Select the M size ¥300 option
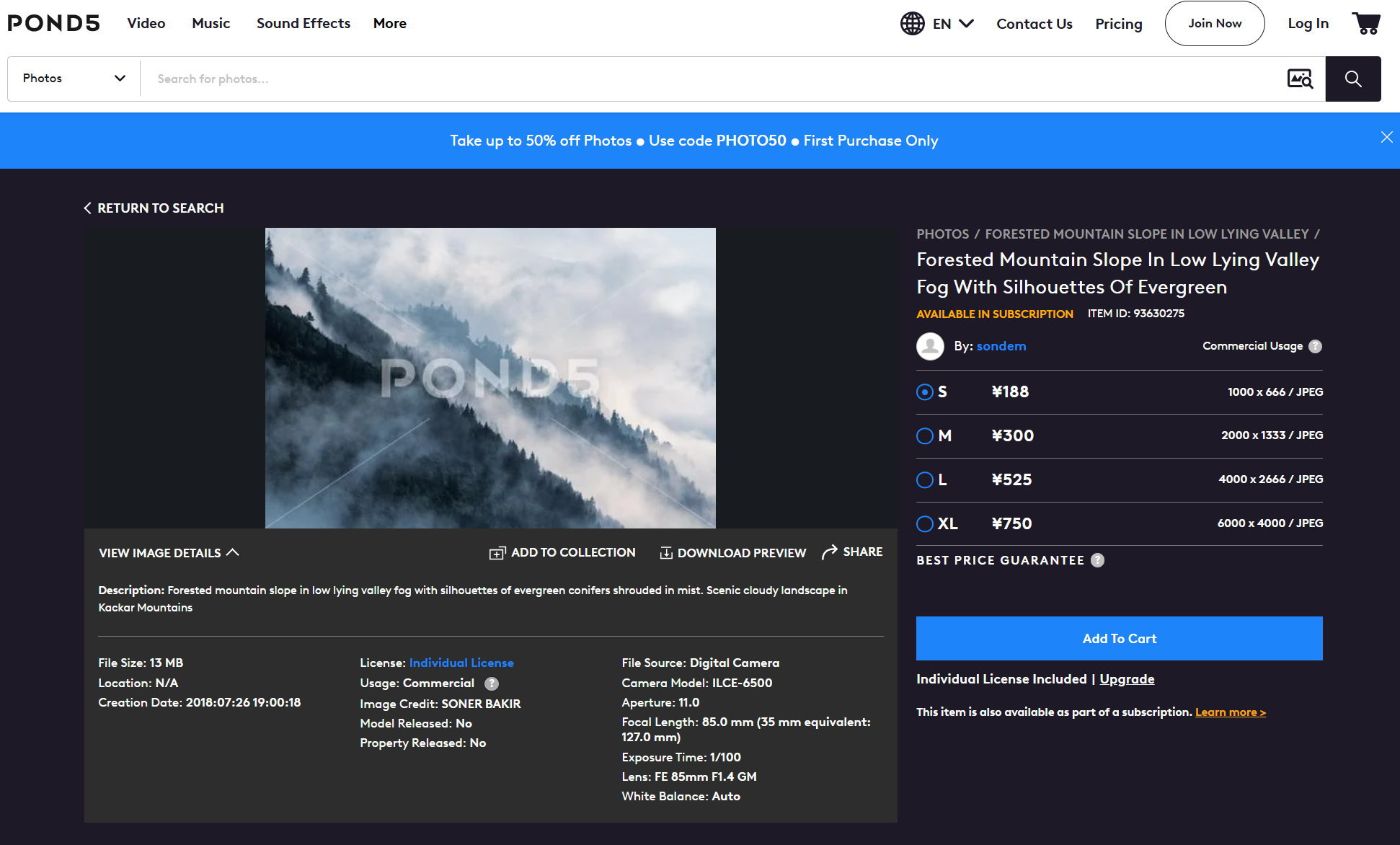The image size is (1400, 845). 924,435
